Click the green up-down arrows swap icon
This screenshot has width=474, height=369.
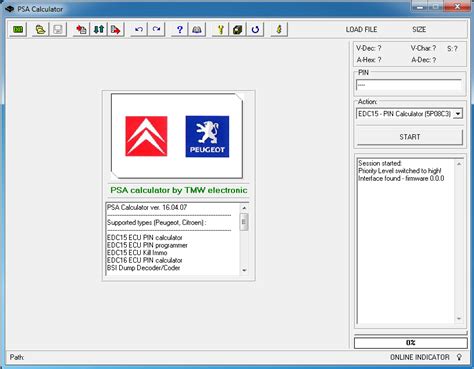[x=98, y=30]
